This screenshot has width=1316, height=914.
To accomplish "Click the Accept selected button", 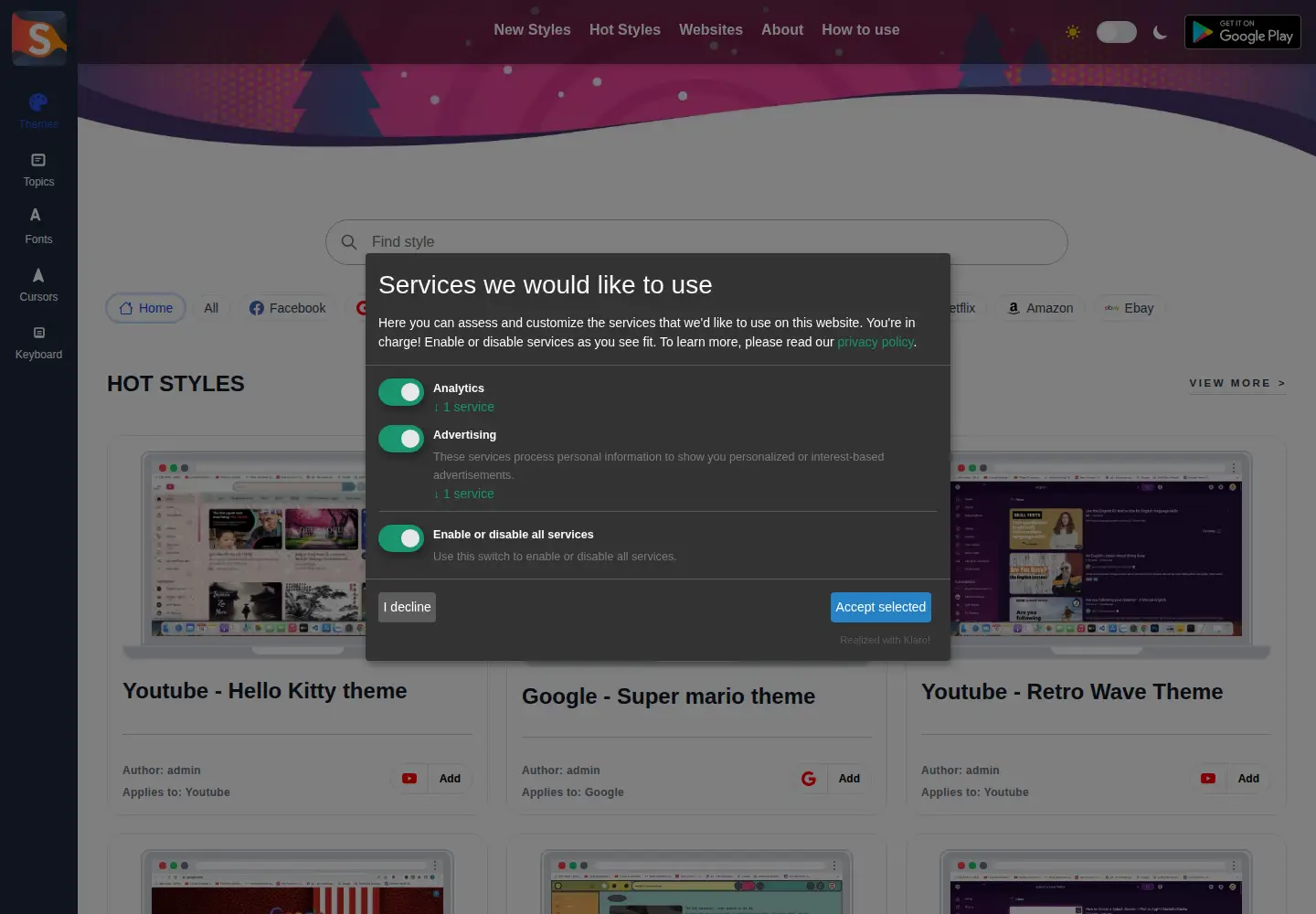I will (x=880, y=607).
